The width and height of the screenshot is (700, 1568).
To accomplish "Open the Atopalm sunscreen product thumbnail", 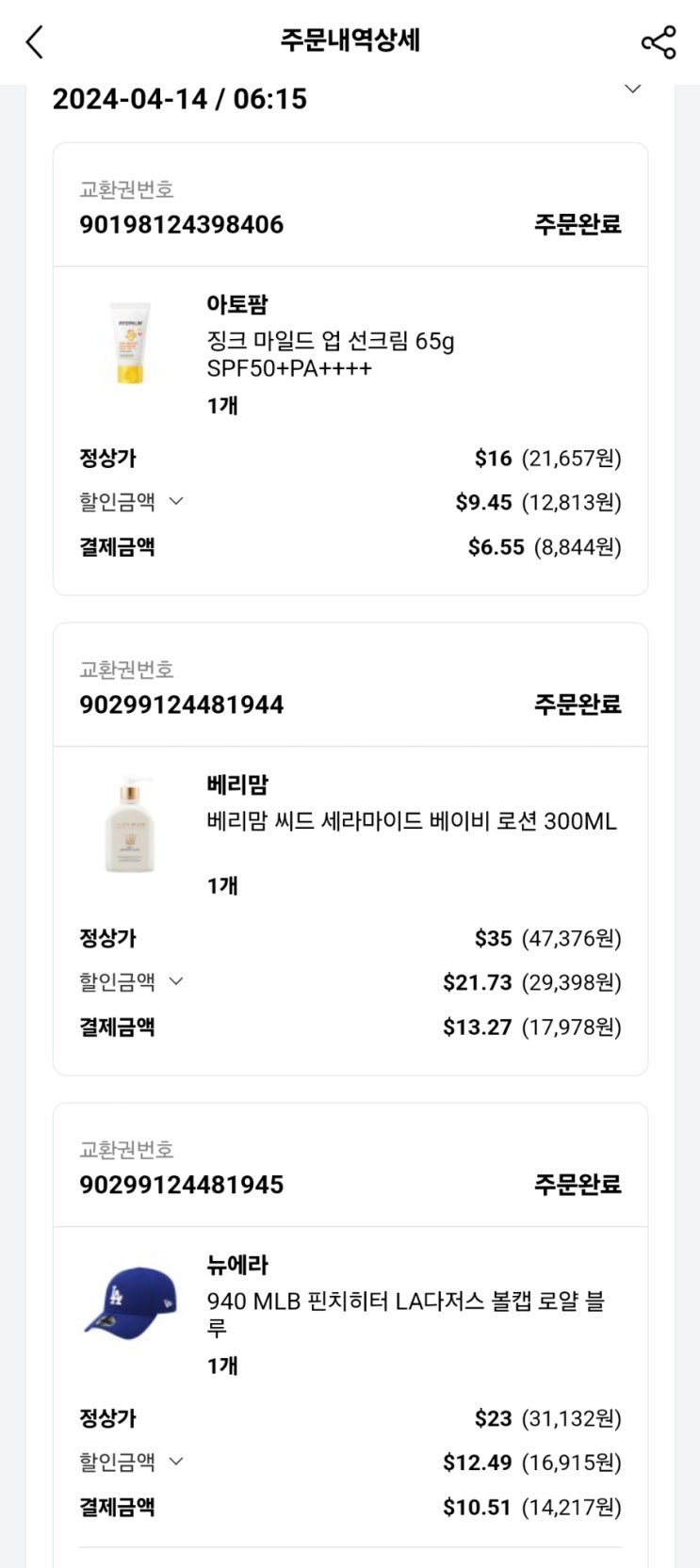I will coord(130,344).
